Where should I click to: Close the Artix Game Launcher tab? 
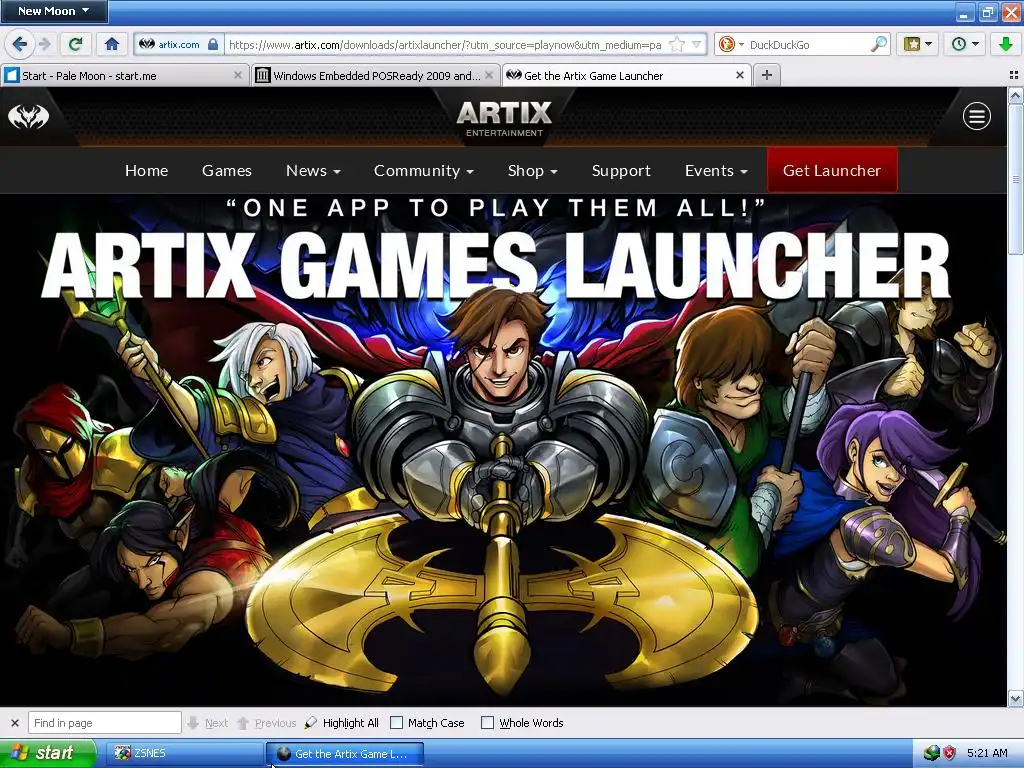click(x=740, y=76)
